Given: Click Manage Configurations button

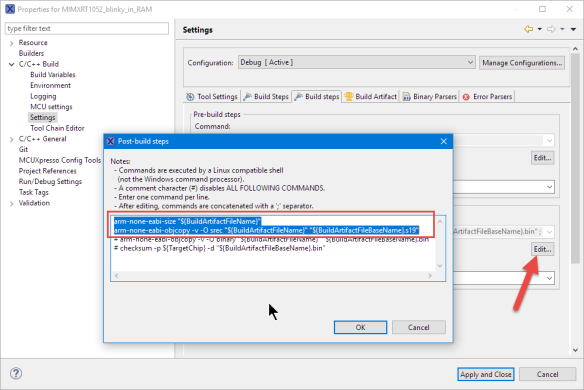Looking at the screenshot, I should click(522, 63).
